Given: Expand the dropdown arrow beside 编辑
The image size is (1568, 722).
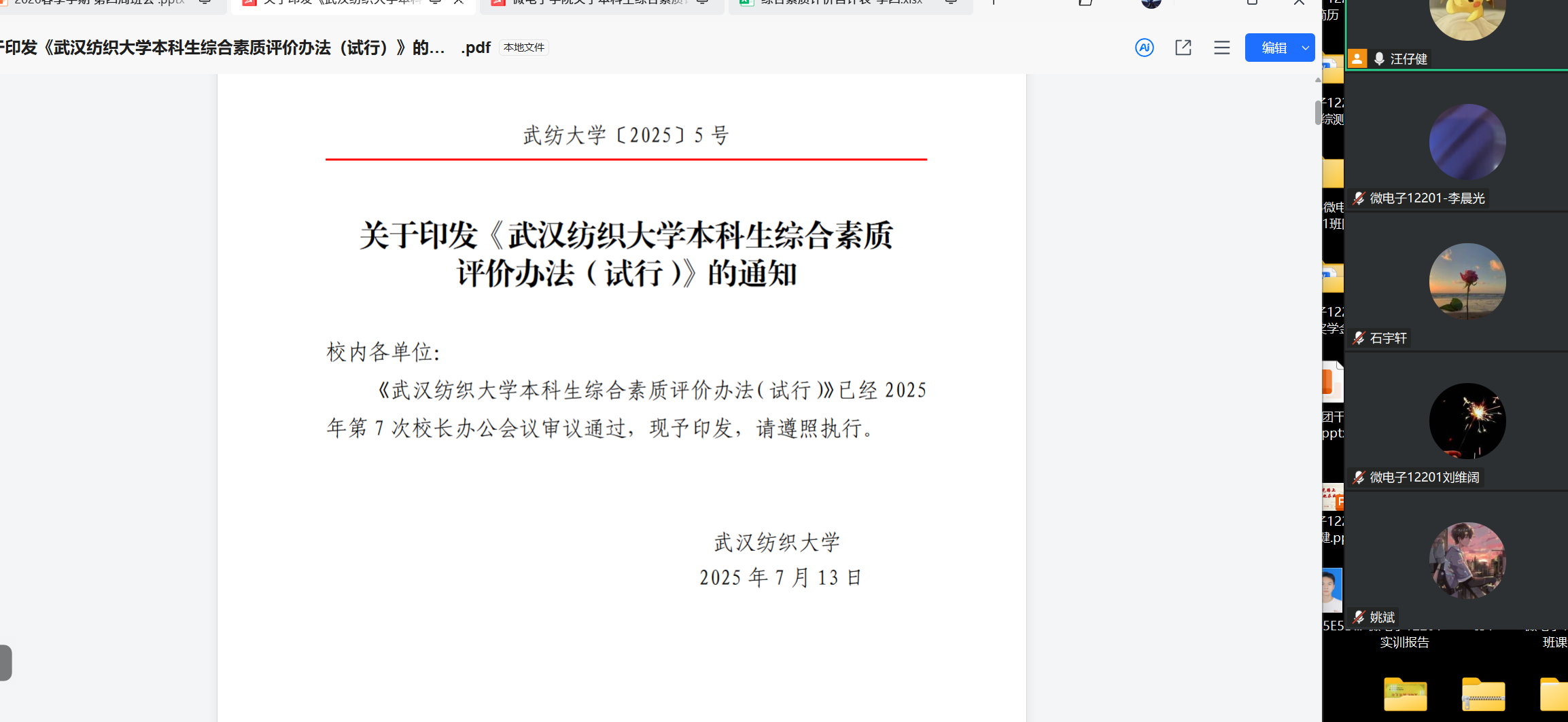Looking at the screenshot, I should point(1306,48).
